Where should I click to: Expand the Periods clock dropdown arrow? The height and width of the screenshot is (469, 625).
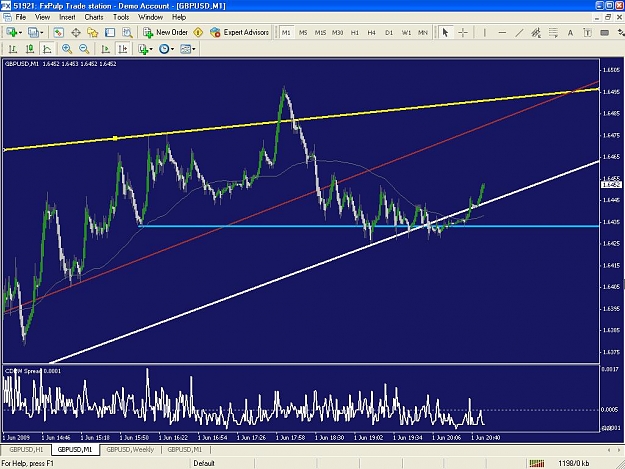point(172,49)
